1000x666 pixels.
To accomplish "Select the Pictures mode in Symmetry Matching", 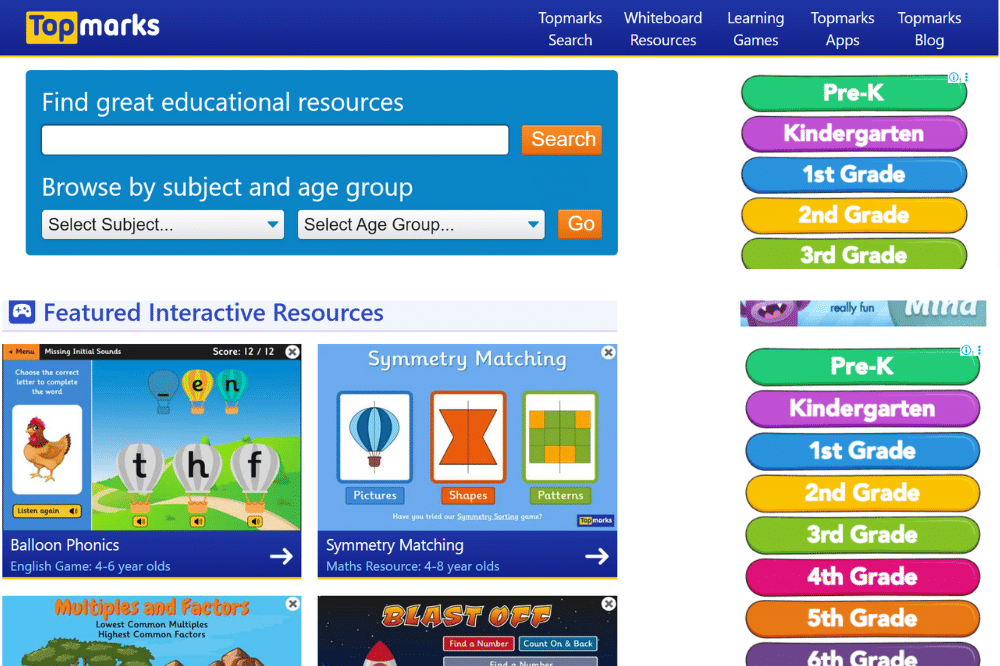I will pyautogui.click(x=374, y=495).
